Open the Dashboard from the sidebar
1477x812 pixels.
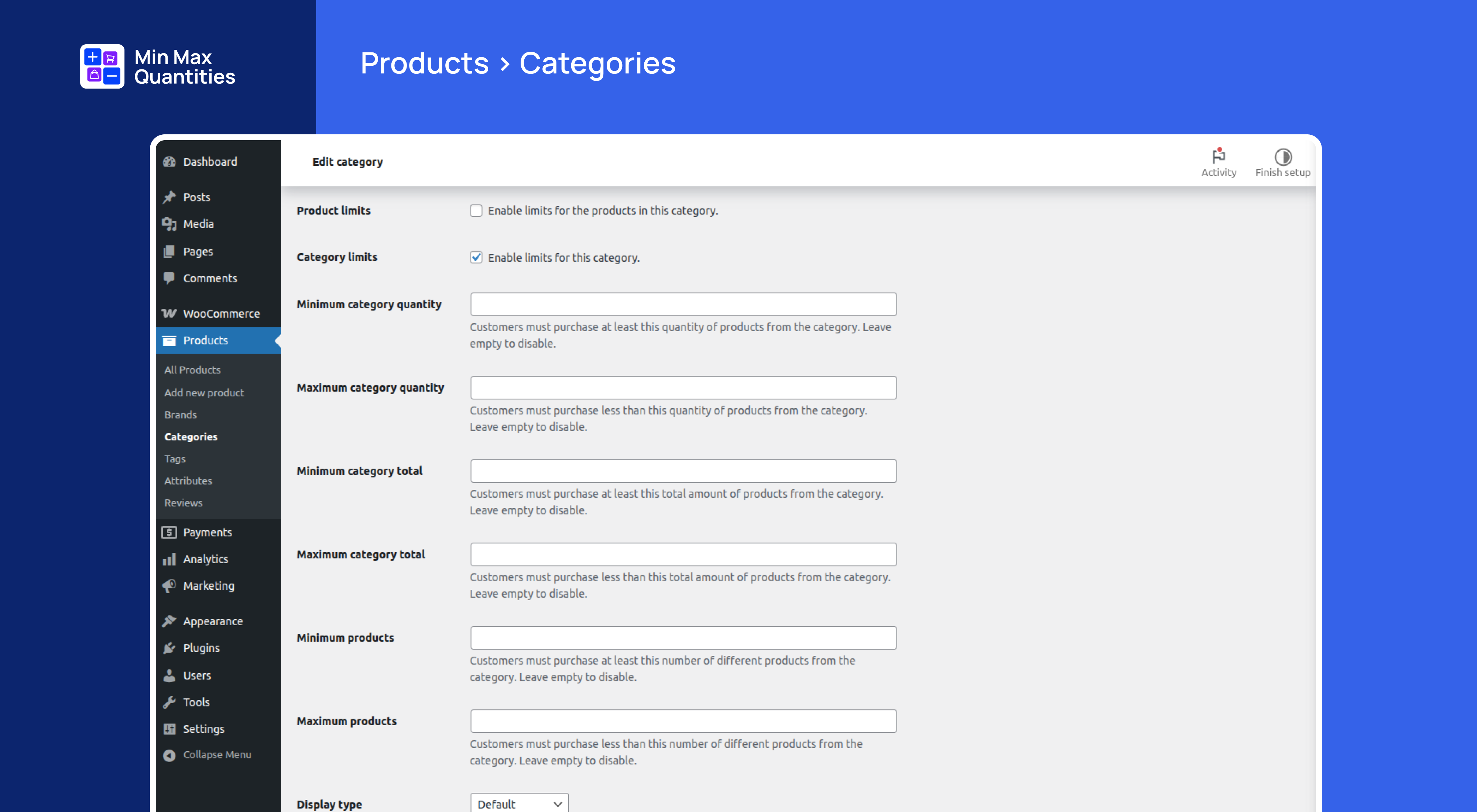[209, 162]
